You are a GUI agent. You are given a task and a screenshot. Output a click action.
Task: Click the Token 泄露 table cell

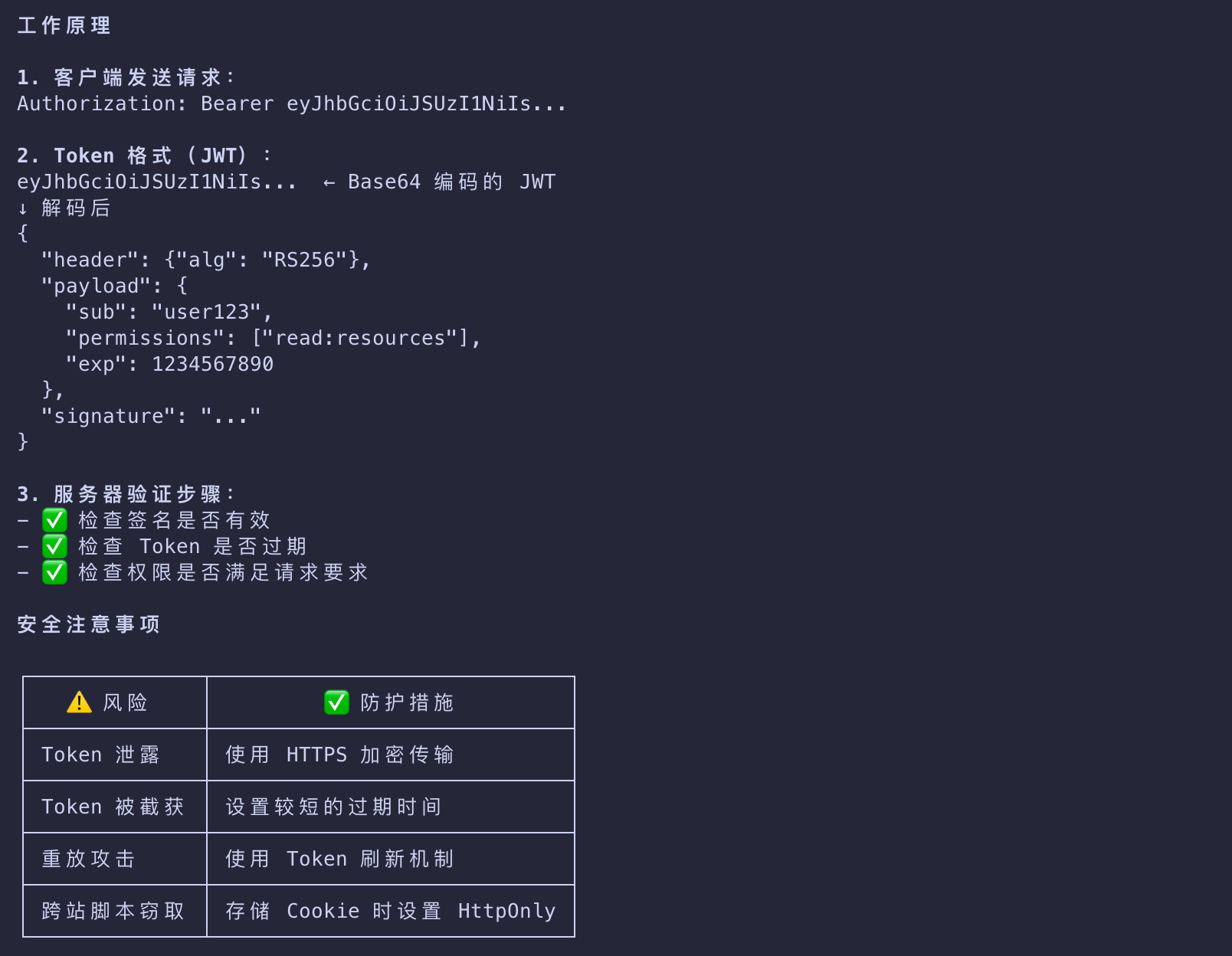[100, 755]
